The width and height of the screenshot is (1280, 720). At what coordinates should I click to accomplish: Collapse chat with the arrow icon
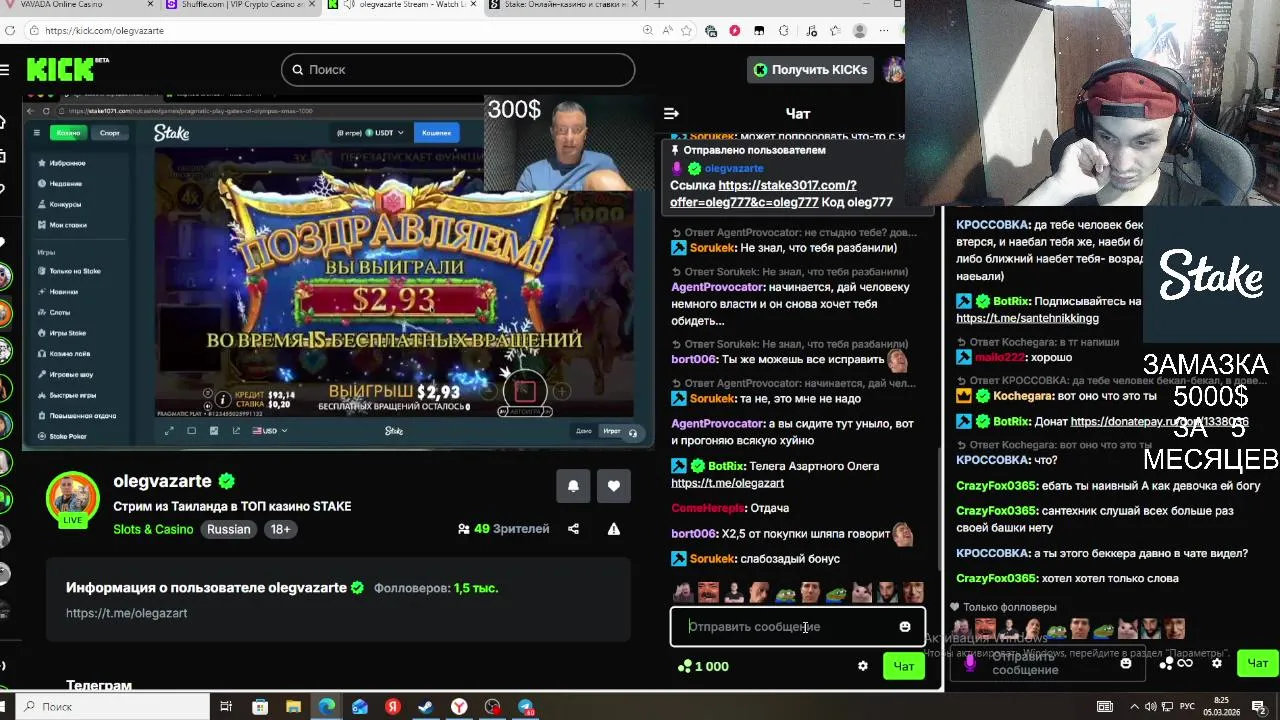671,113
